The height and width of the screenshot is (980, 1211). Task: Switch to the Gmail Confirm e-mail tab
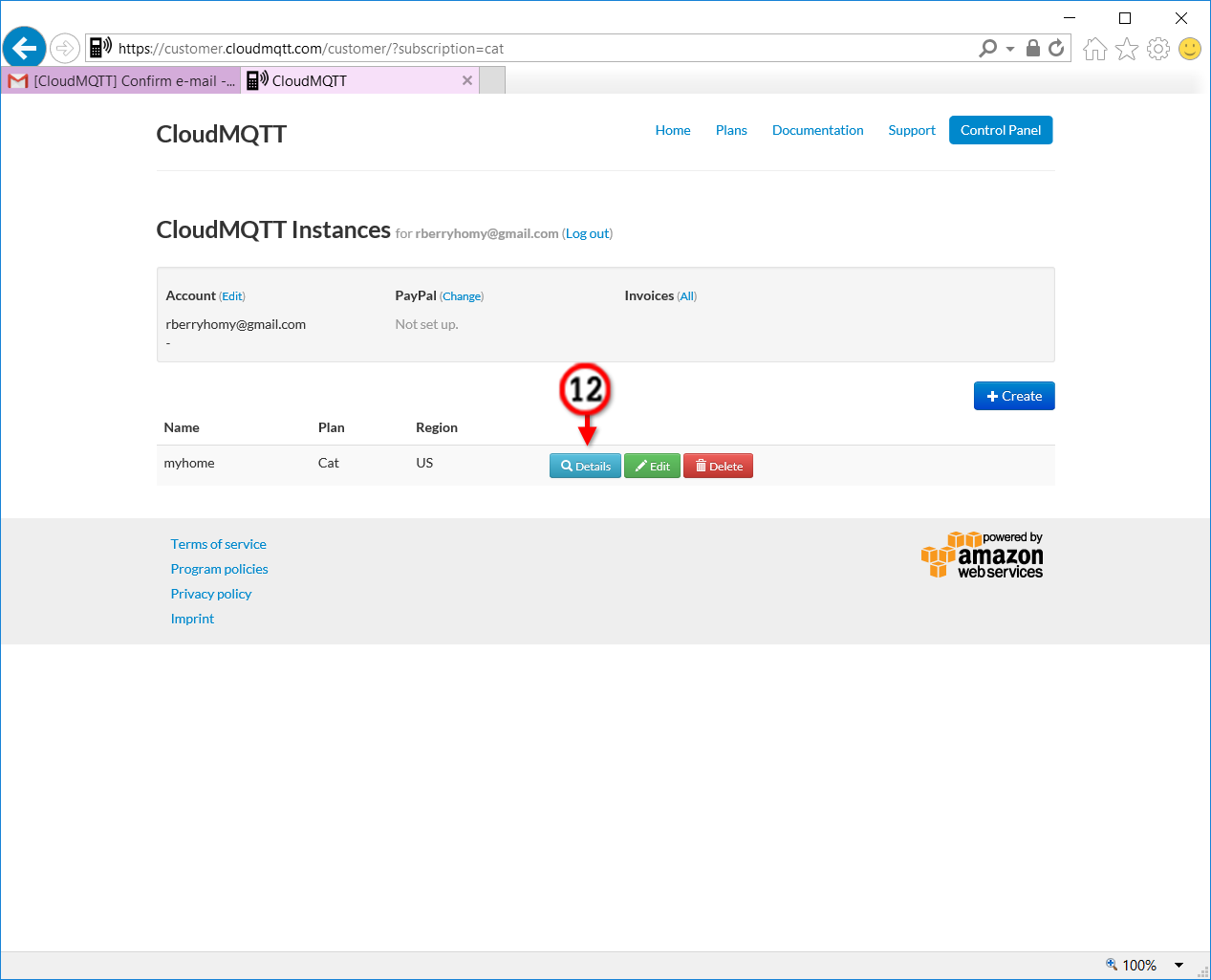[121, 80]
